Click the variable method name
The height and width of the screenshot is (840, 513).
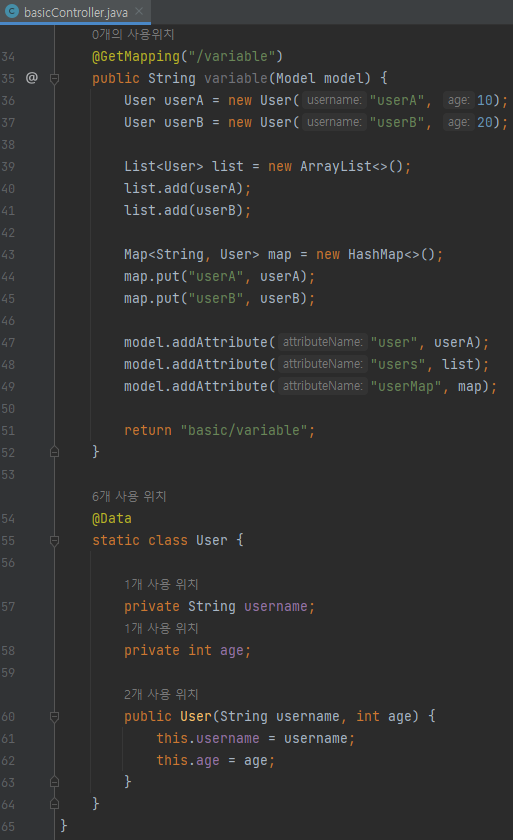click(236, 78)
